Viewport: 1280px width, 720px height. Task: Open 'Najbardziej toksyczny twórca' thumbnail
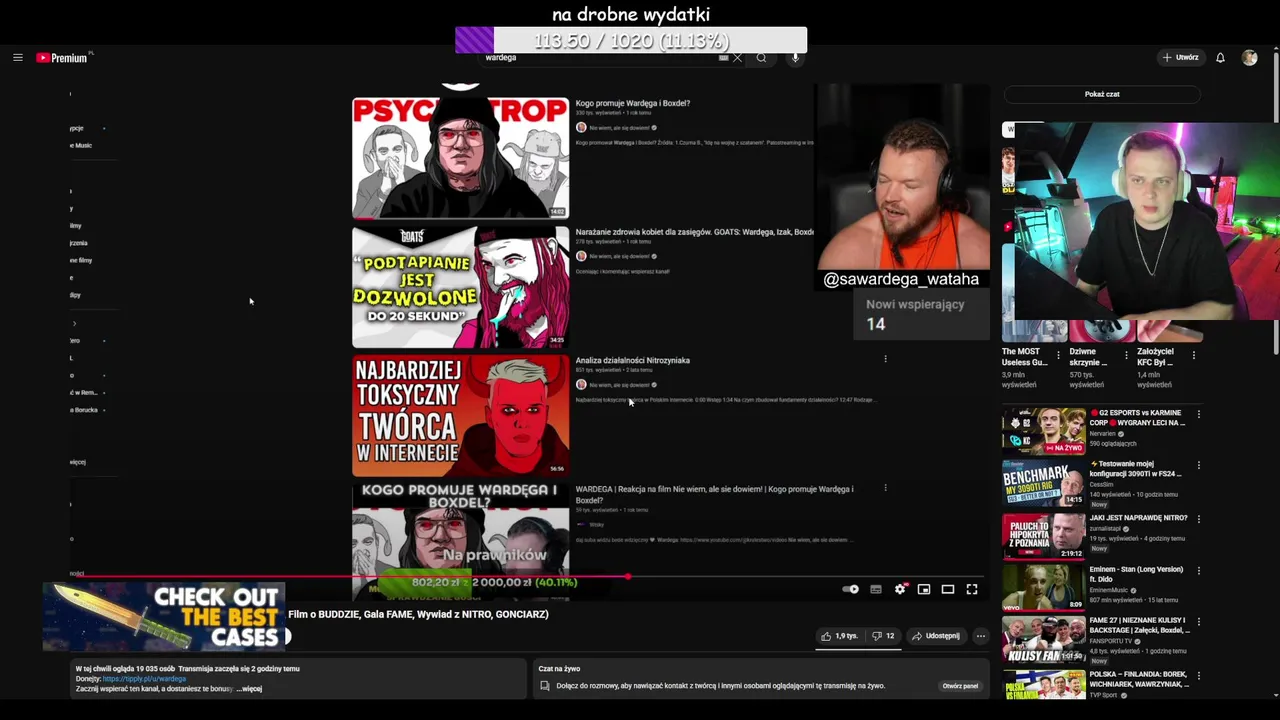point(460,416)
